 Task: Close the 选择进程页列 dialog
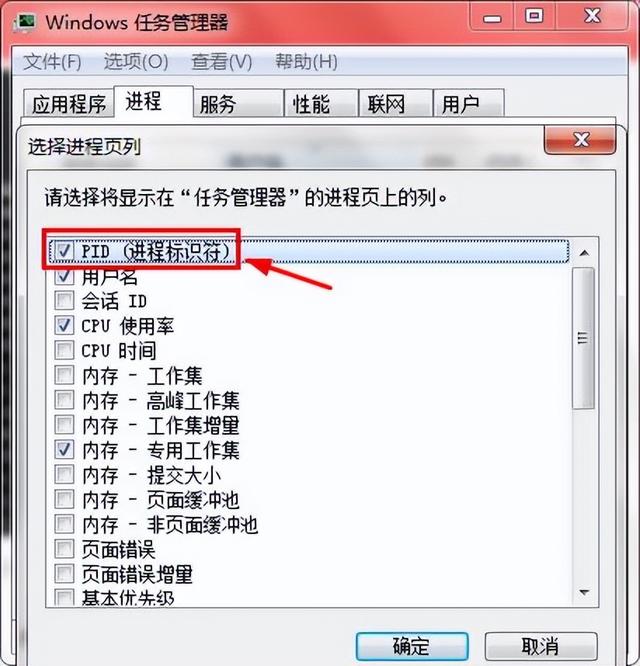click(x=580, y=140)
